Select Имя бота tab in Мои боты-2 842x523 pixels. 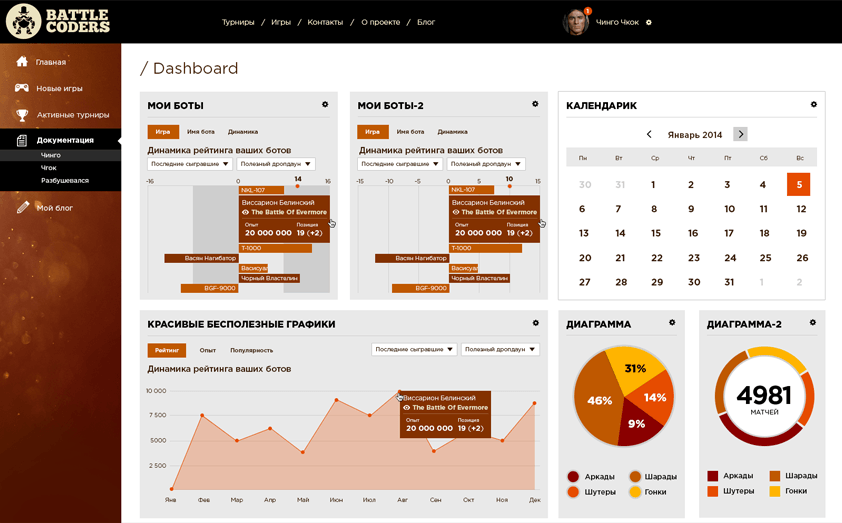pos(410,132)
